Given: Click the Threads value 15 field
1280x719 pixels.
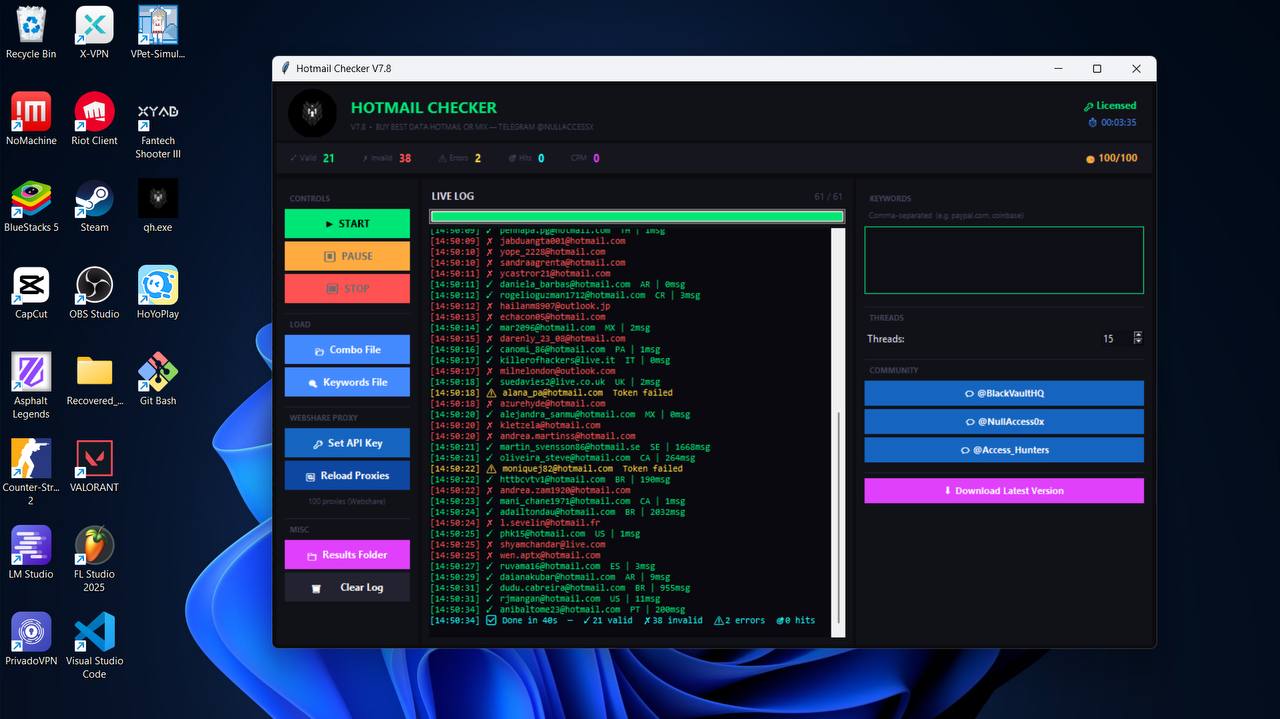Looking at the screenshot, I should click(1108, 339).
